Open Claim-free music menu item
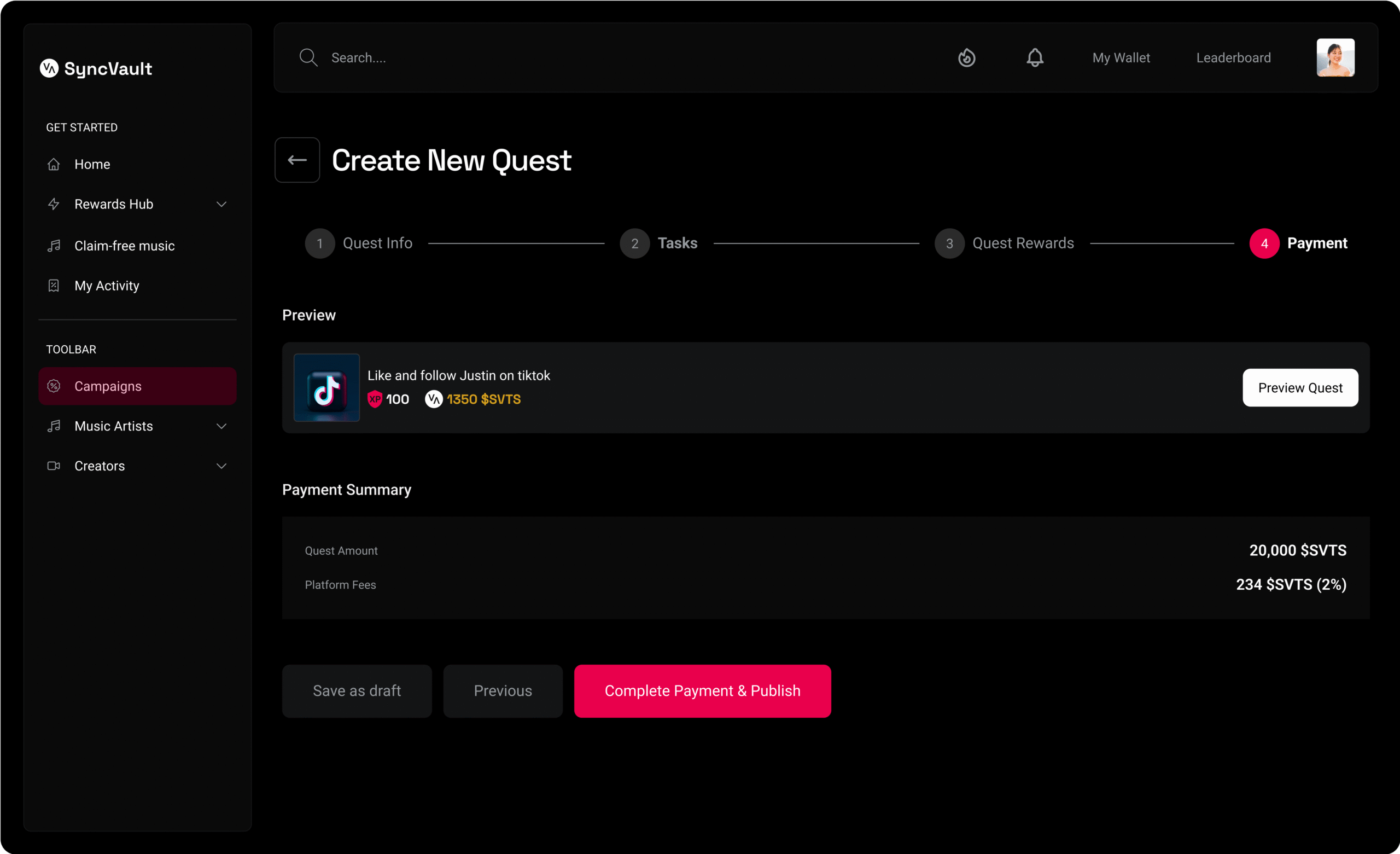 pyautogui.click(x=125, y=246)
